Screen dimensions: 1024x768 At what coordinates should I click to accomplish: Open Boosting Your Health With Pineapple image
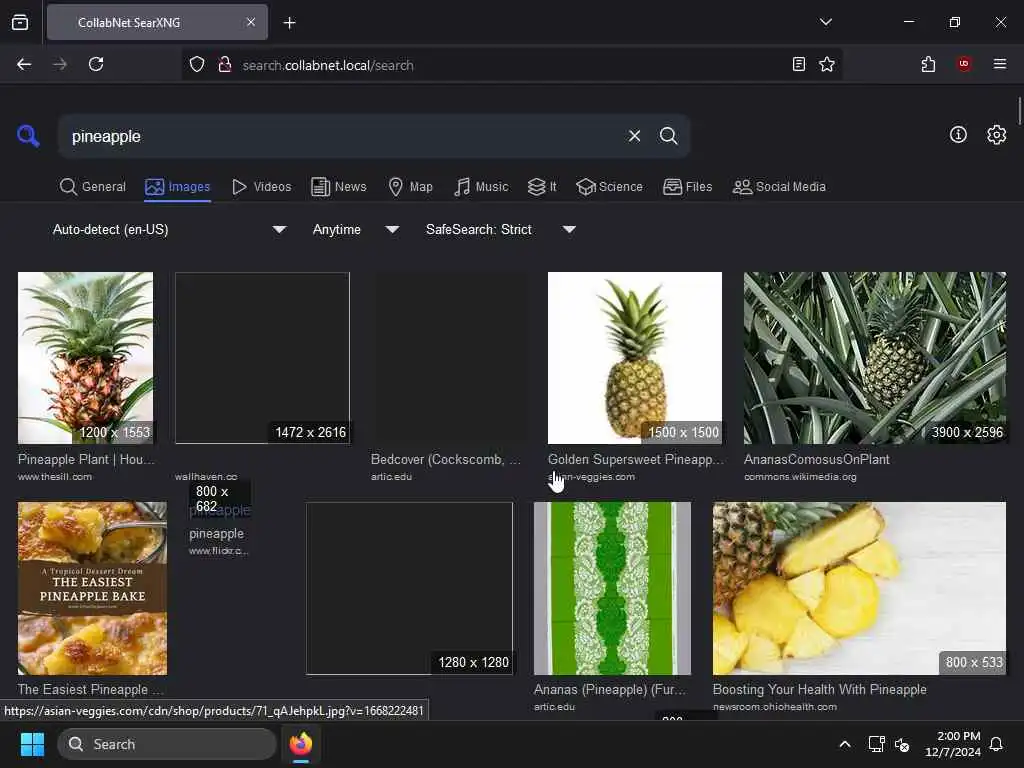pyautogui.click(x=859, y=588)
